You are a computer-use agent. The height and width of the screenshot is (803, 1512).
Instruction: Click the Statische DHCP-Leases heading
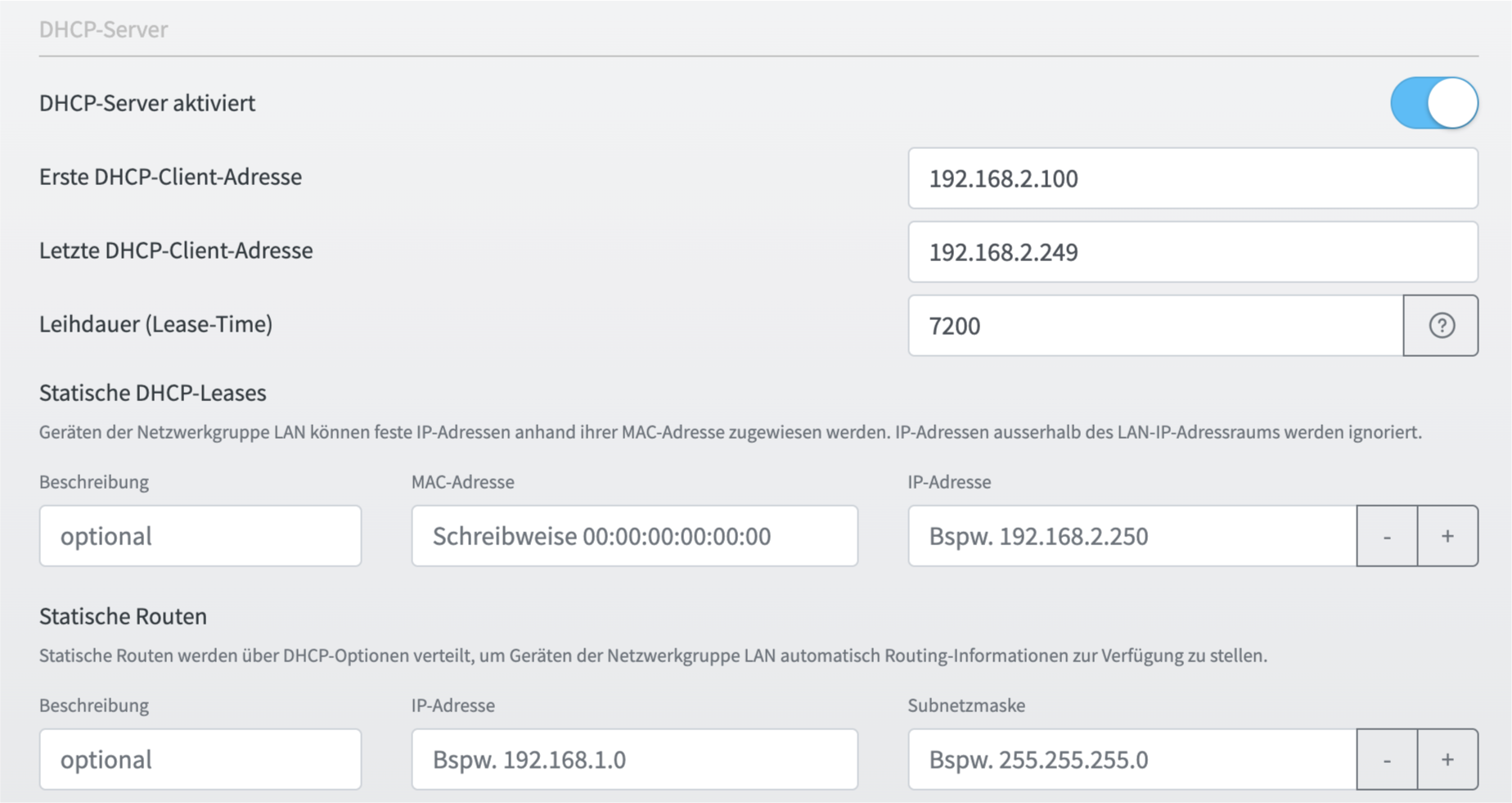[x=153, y=393]
